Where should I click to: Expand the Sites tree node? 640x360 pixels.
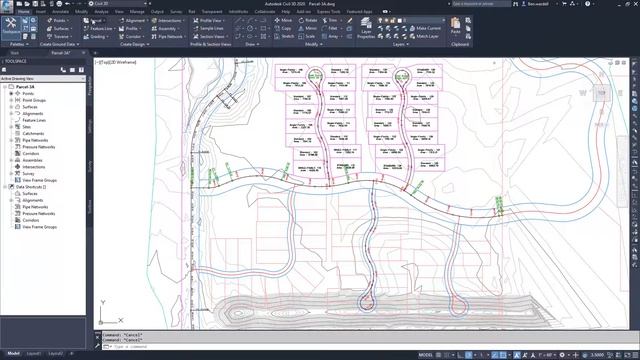[11, 127]
